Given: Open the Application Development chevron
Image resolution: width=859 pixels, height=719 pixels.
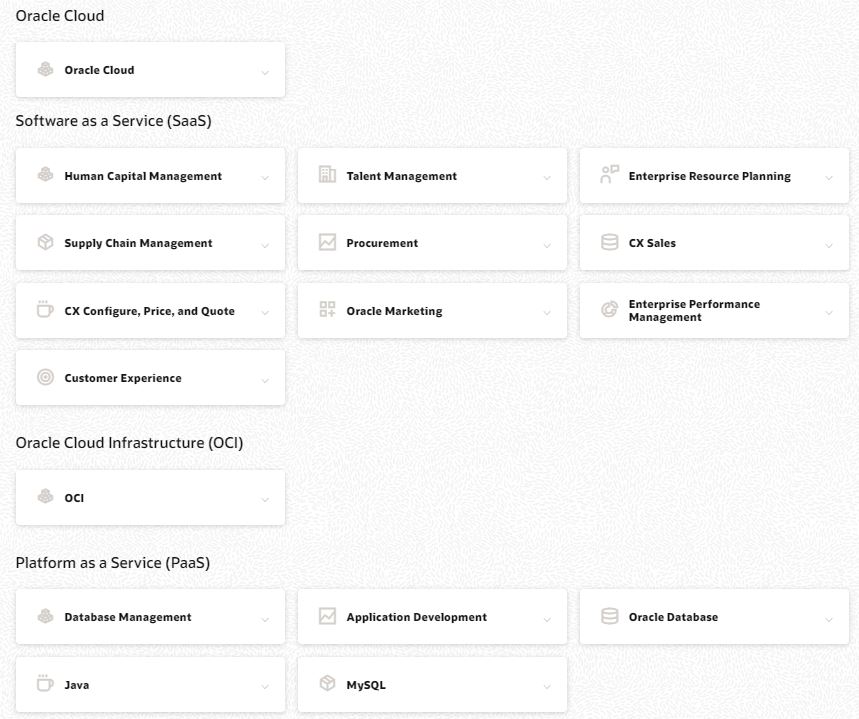Looking at the screenshot, I should (x=547, y=620).
